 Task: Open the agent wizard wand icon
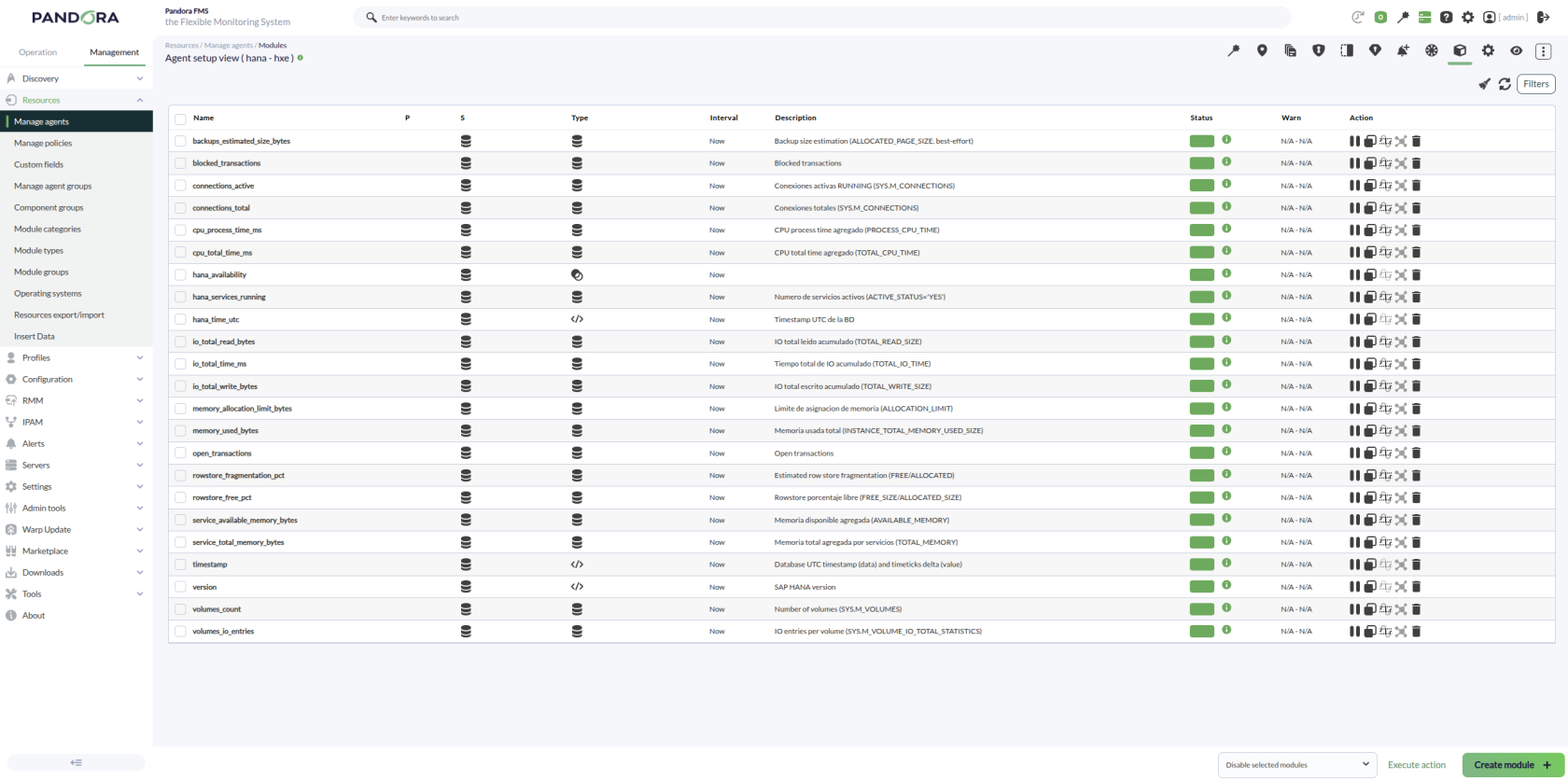[x=1234, y=50]
